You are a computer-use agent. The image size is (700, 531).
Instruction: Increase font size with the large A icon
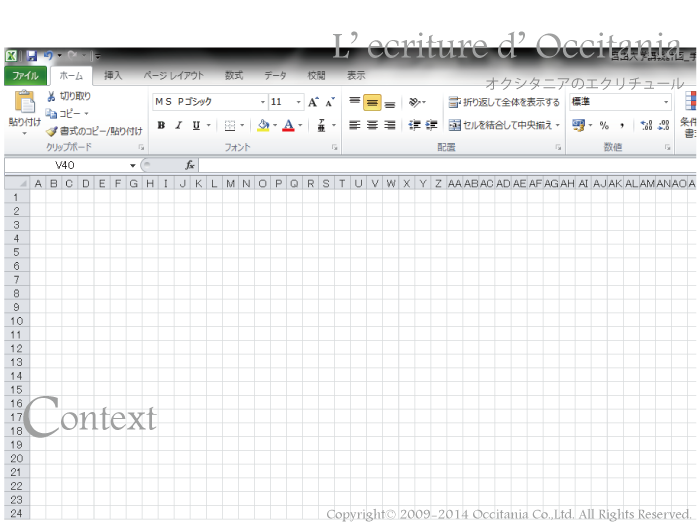[313, 102]
